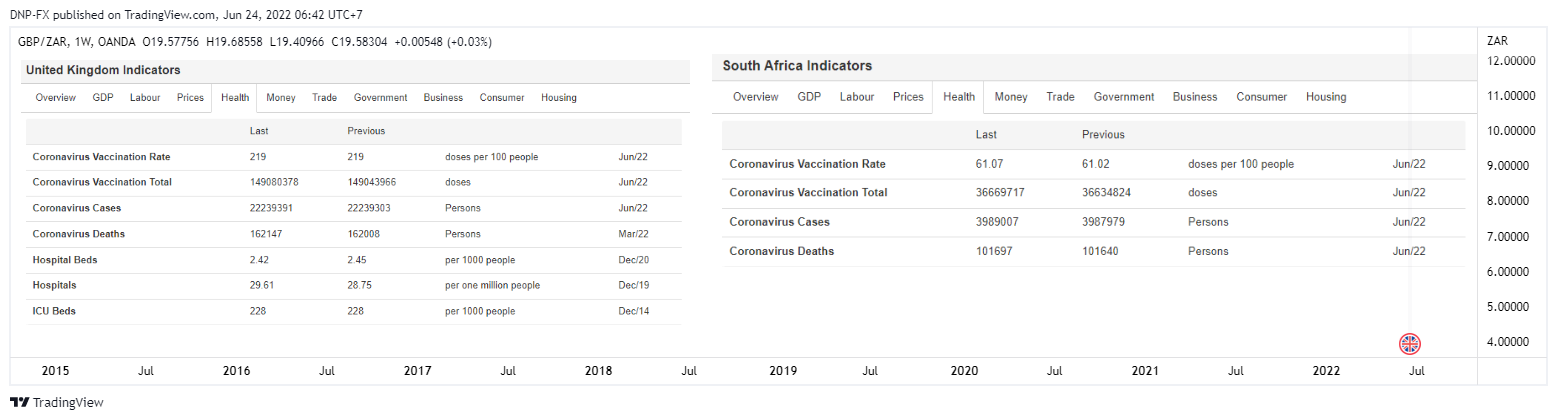Click the 2018 label on time axis

point(598,371)
